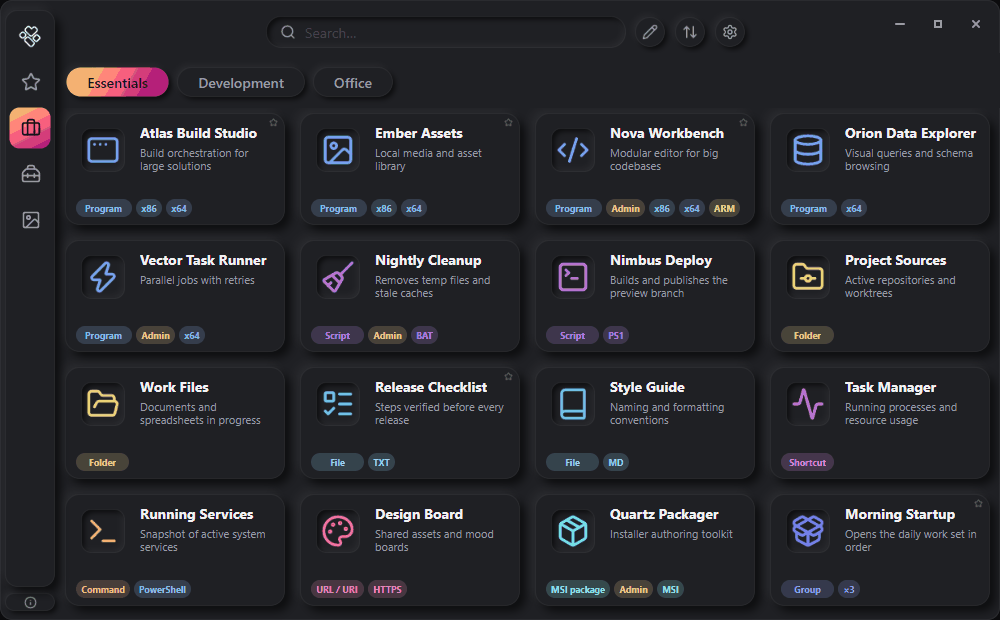1000x620 pixels.
Task: Click the sort arrows button
Action: click(x=690, y=32)
